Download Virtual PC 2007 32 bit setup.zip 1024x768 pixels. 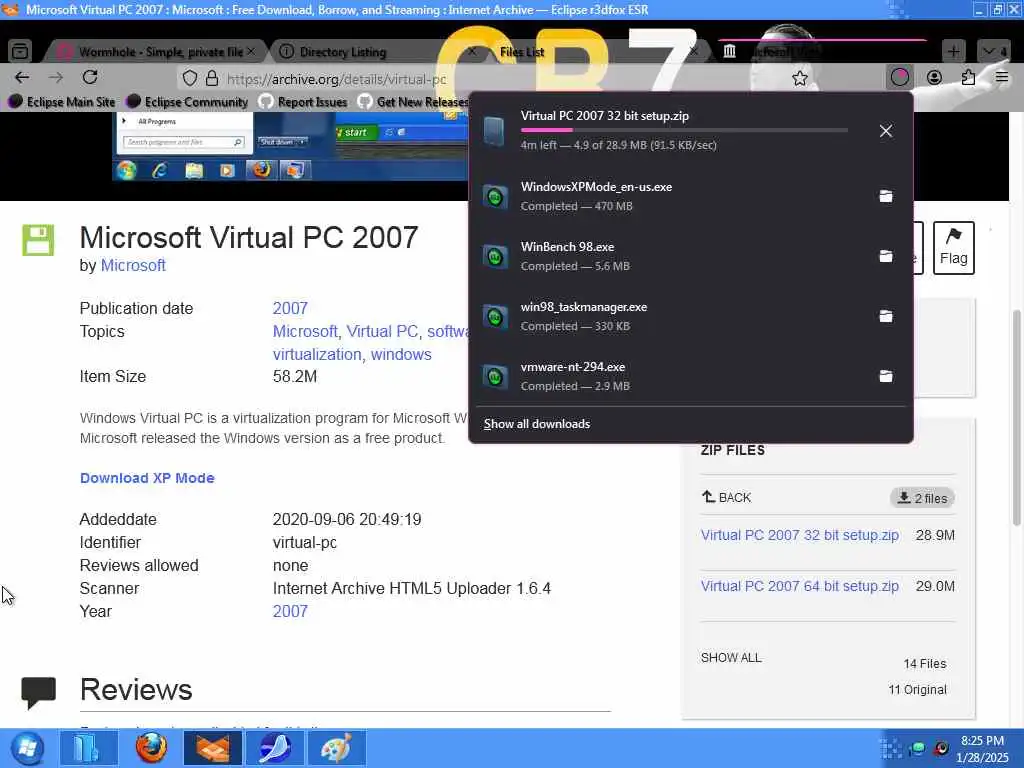(799, 535)
